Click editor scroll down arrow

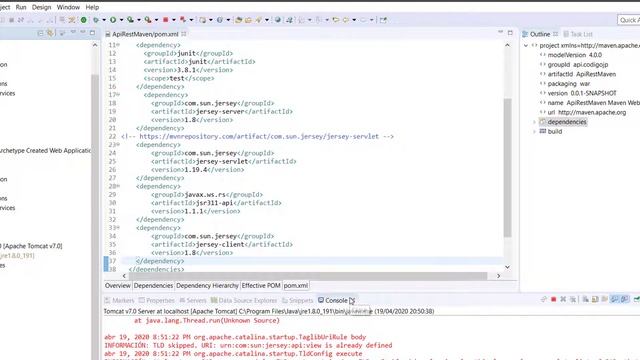coord(507,267)
